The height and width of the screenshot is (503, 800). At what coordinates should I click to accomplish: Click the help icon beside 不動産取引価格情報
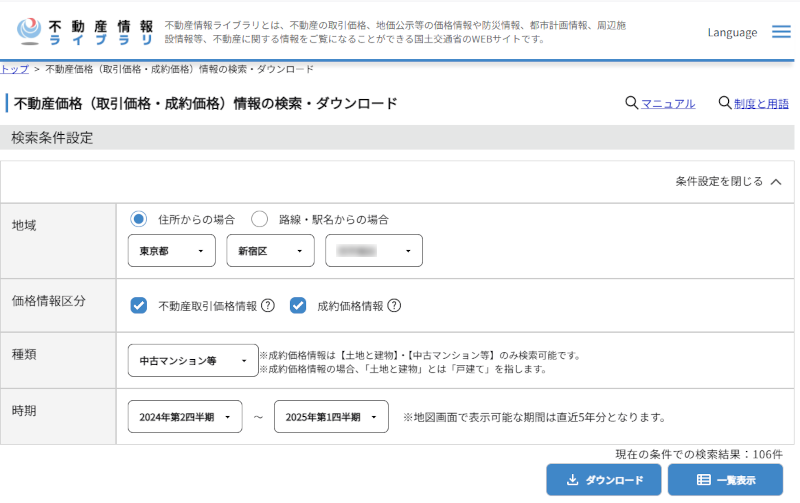(x=268, y=306)
